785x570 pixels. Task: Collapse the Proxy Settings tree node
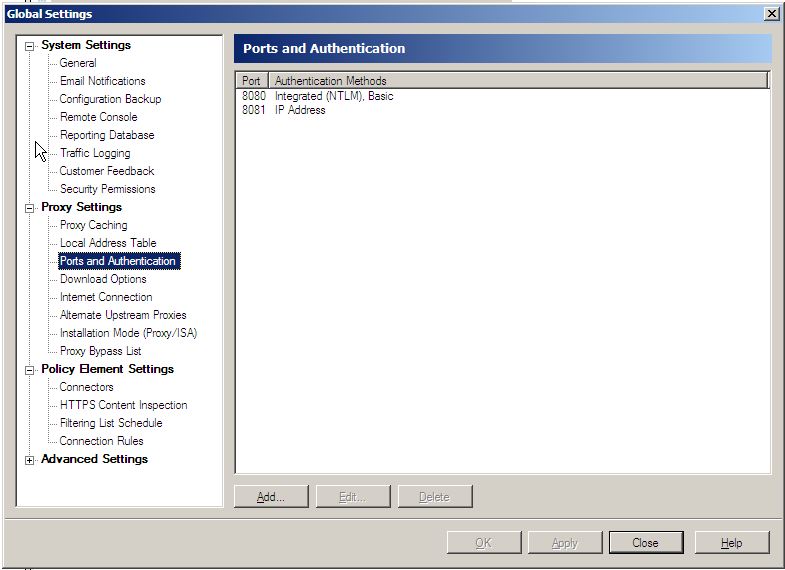(30, 207)
